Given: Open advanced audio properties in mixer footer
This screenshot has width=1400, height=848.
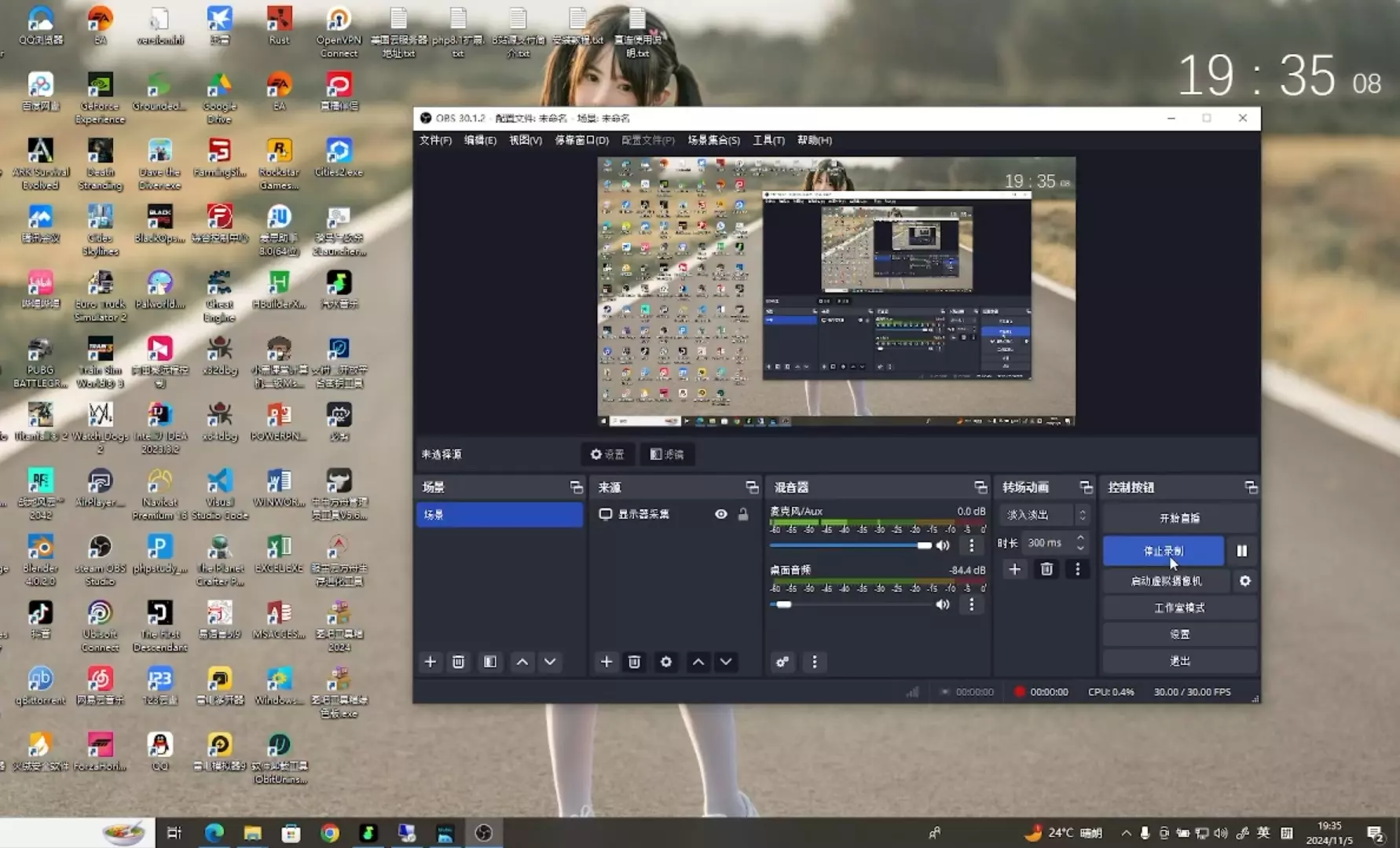Looking at the screenshot, I should 782,662.
